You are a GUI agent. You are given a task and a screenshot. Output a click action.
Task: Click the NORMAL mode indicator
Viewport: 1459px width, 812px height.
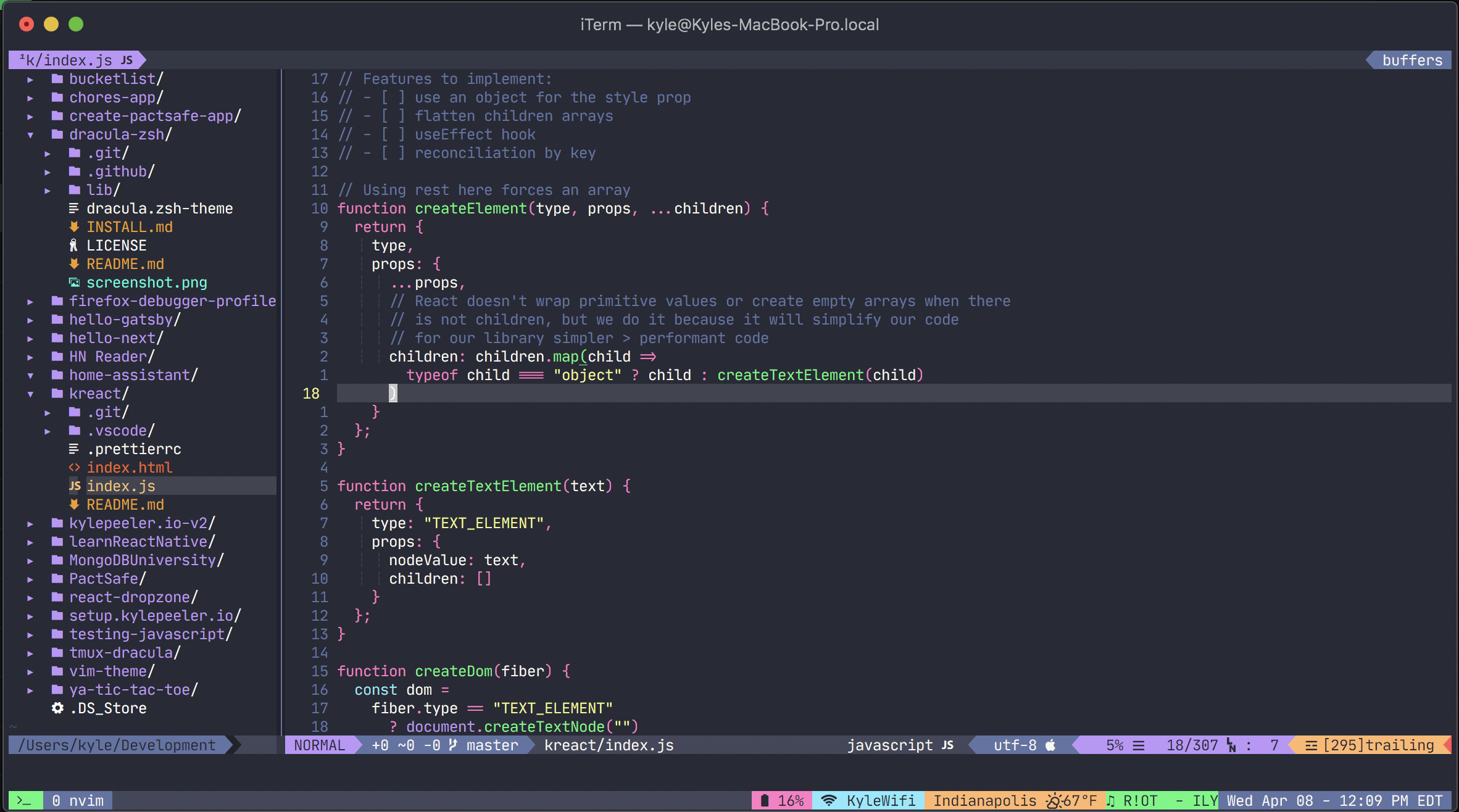click(319, 745)
